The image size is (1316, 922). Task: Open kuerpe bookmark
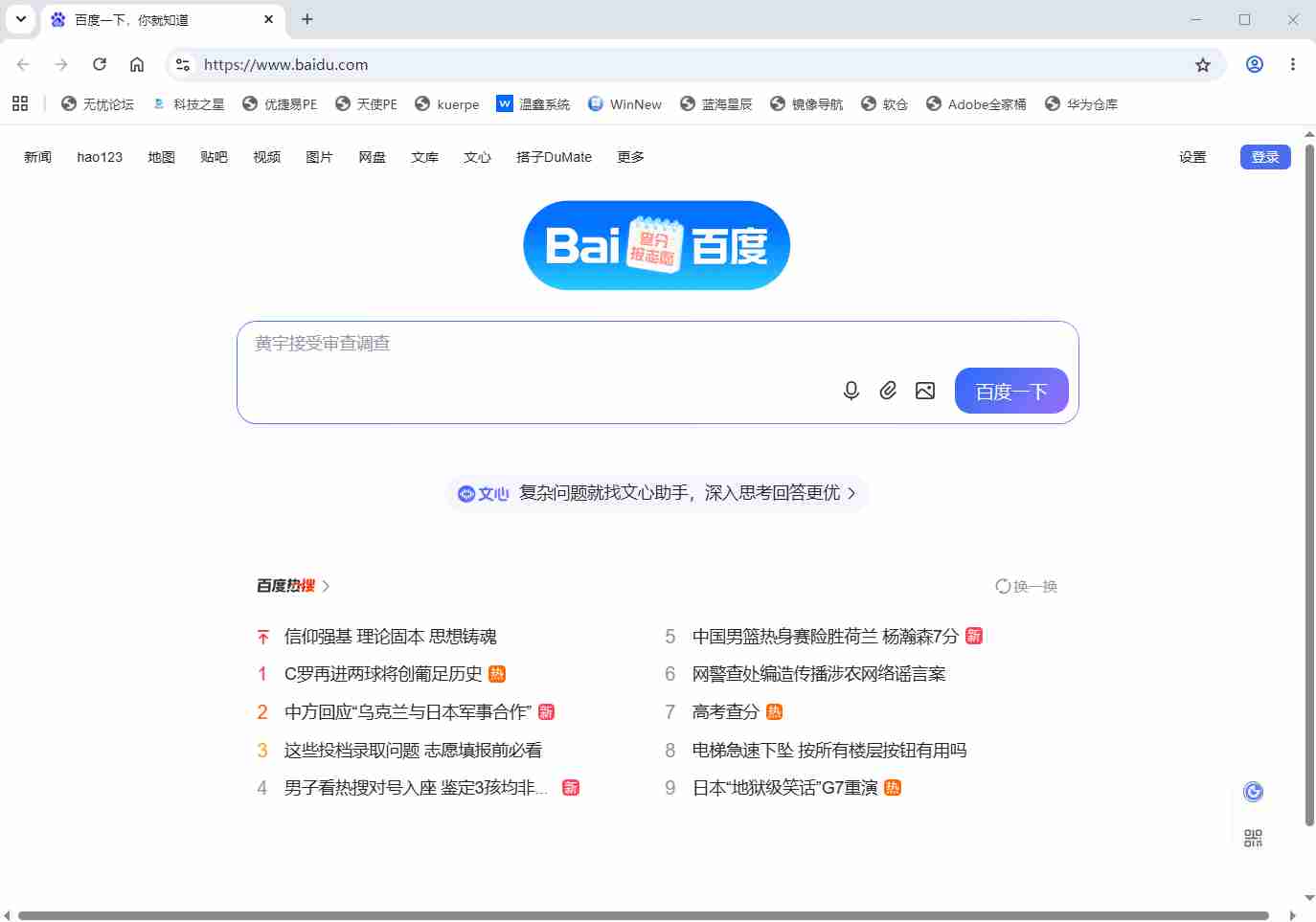pyautogui.click(x=447, y=103)
